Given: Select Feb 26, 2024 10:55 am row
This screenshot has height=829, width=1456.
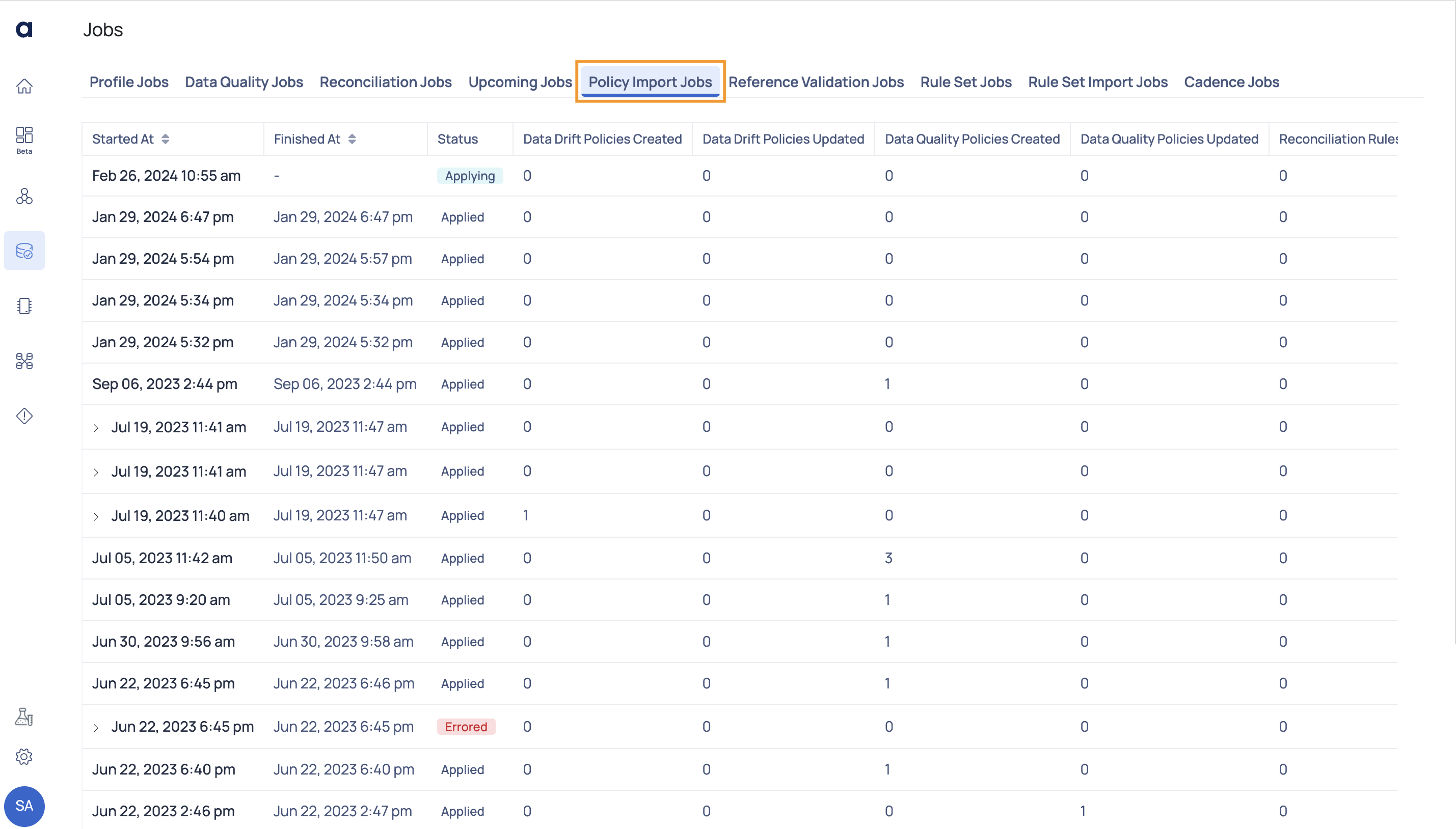Looking at the screenshot, I should point(739,176).
